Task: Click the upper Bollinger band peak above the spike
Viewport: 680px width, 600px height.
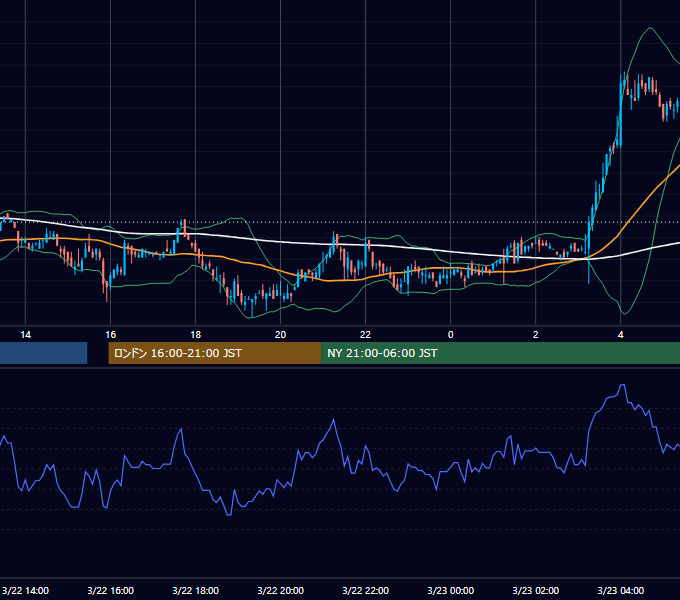Action: (x=650, y=28)
